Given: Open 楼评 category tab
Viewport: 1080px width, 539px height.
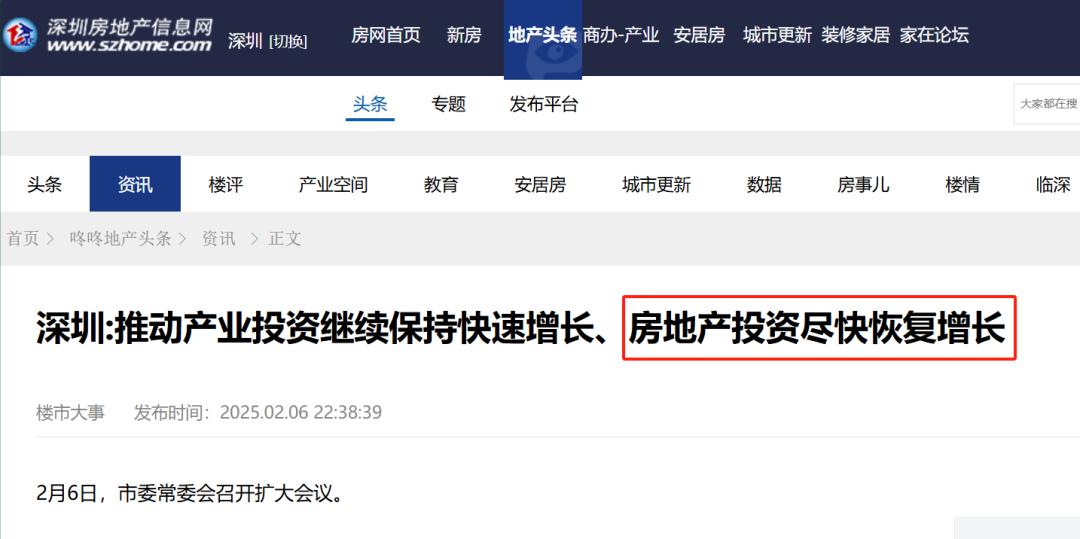Looking at the screenshot, I should [x=226, y=184].
